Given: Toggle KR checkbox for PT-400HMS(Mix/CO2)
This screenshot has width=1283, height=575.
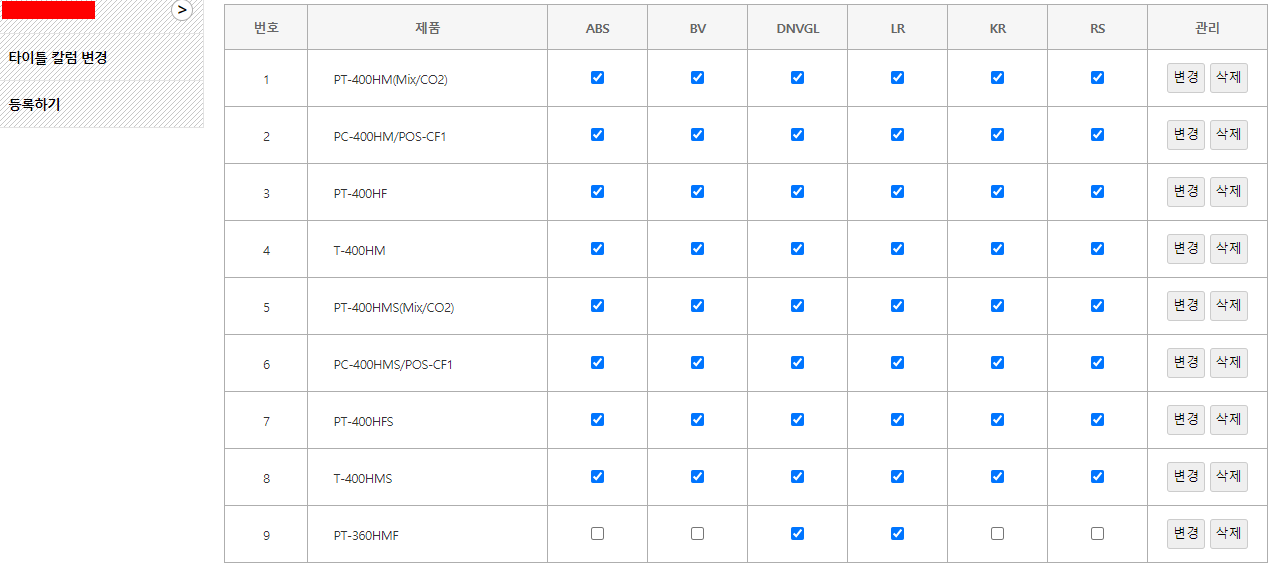Looking at the screenshot, I should coord(997,305).
